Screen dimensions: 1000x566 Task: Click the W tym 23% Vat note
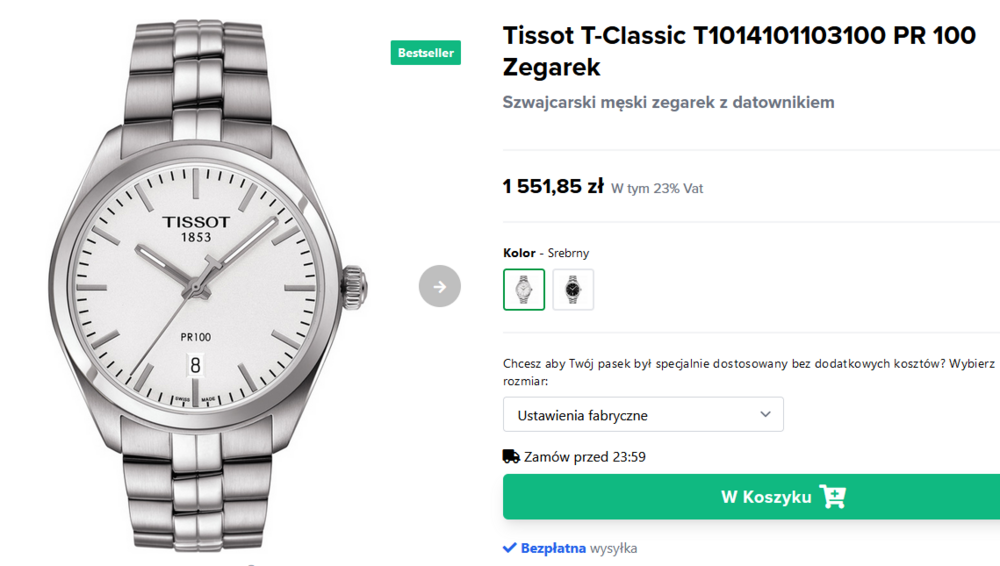pyautogui.click(x=657, y=188)
